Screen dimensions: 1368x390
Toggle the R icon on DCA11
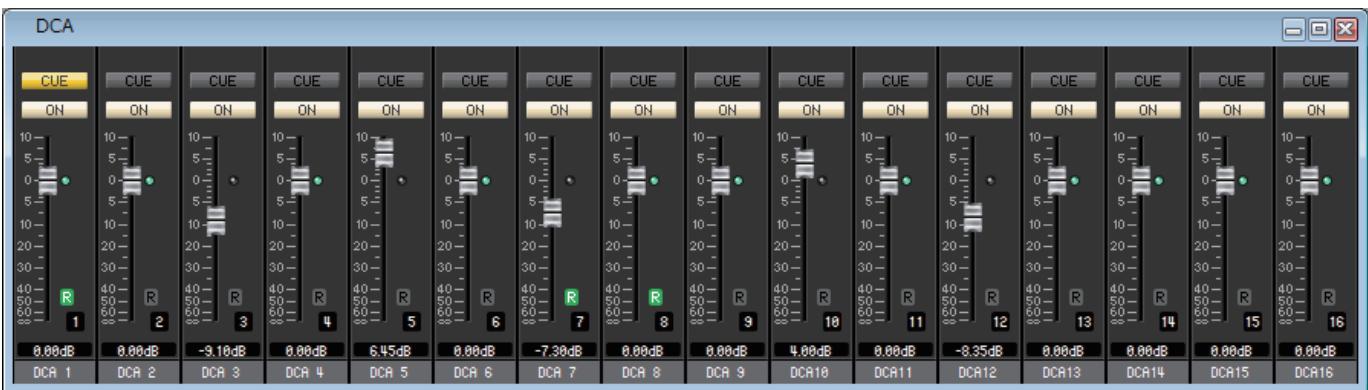point(908,296)
